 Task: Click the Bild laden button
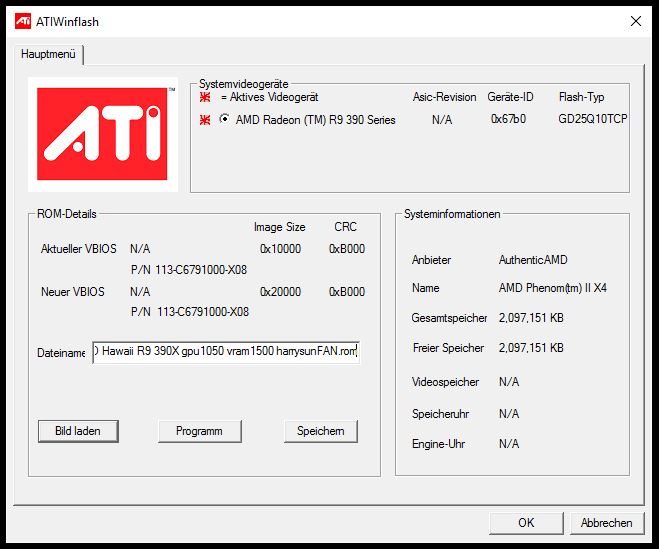pos(78,431)
